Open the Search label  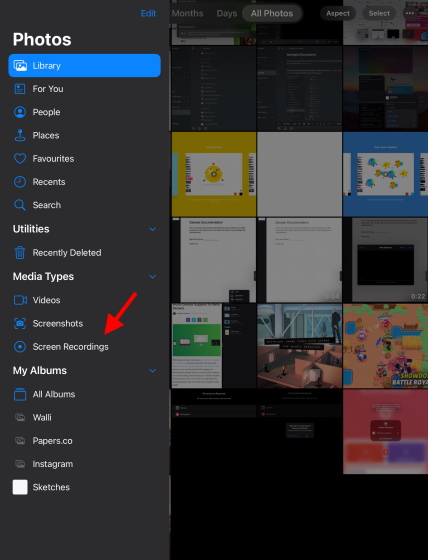click(x=47, y=205)
